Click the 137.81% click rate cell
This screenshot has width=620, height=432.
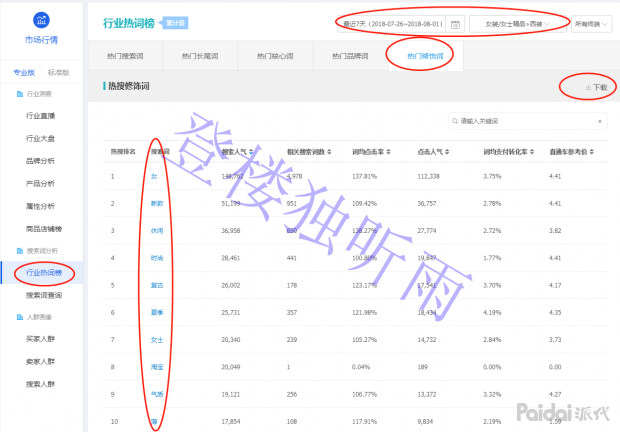click(x=364, y=176)
